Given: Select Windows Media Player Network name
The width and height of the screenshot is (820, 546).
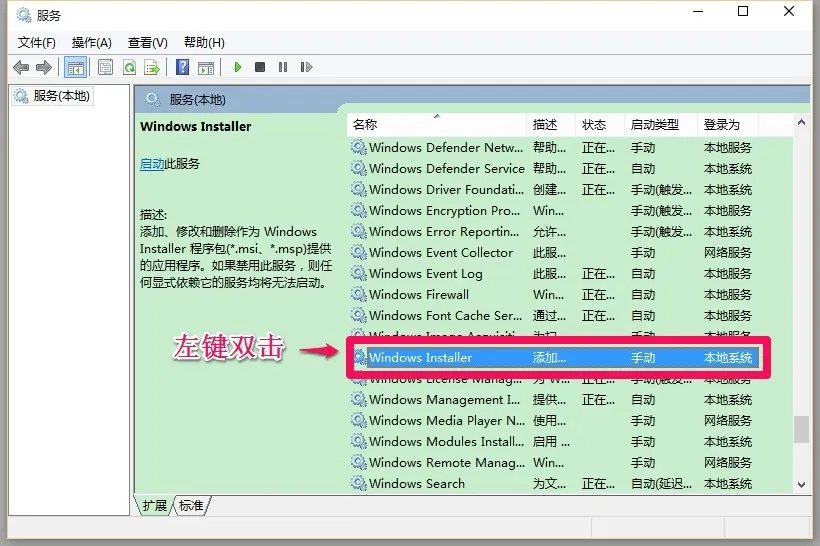Looking at the screenshot, I should click(x=447, y=420).
